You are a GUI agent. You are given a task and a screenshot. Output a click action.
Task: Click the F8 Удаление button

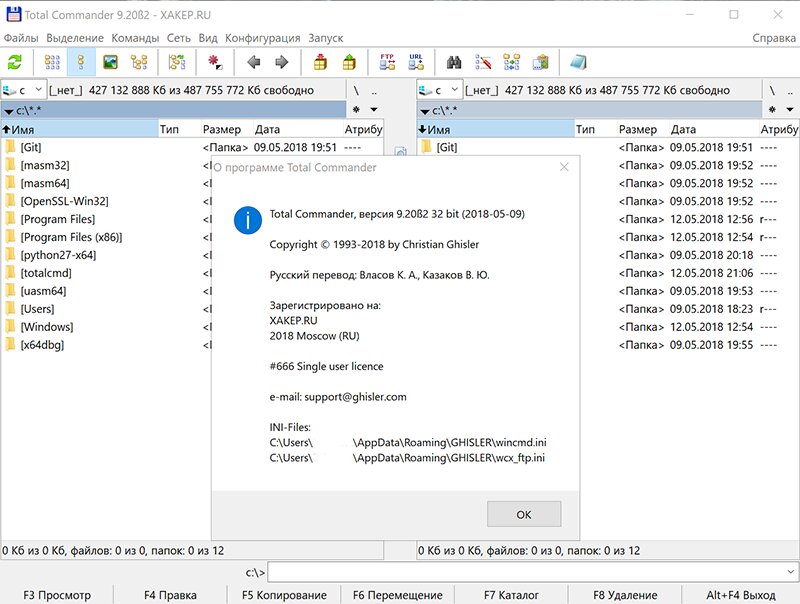(625, 595)
